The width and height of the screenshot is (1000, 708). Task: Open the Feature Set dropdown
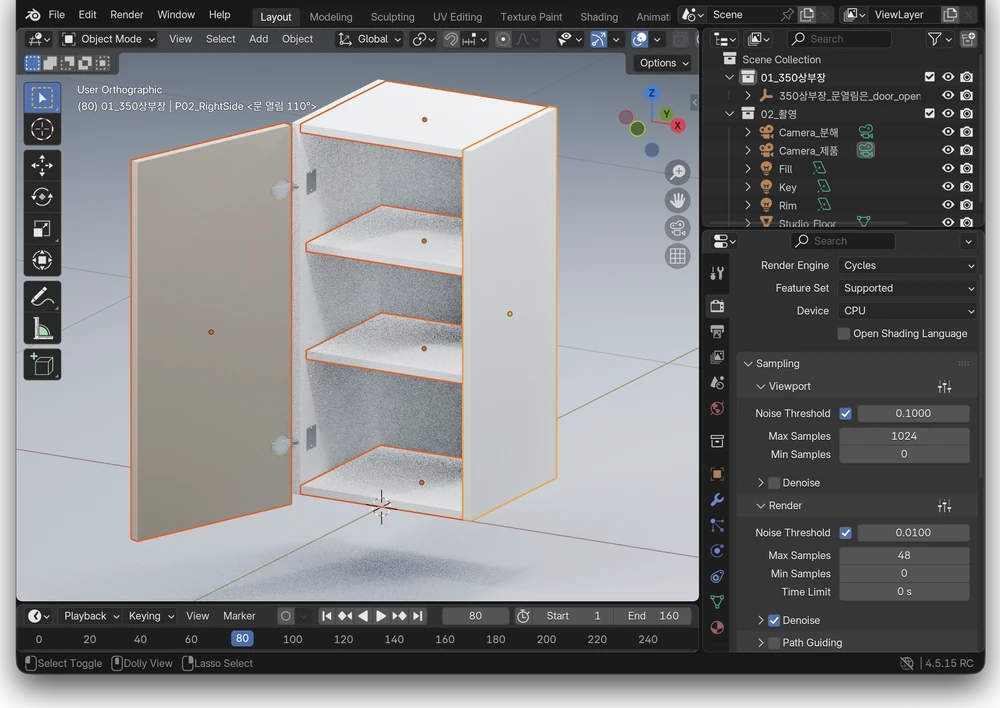pos(908,288)
